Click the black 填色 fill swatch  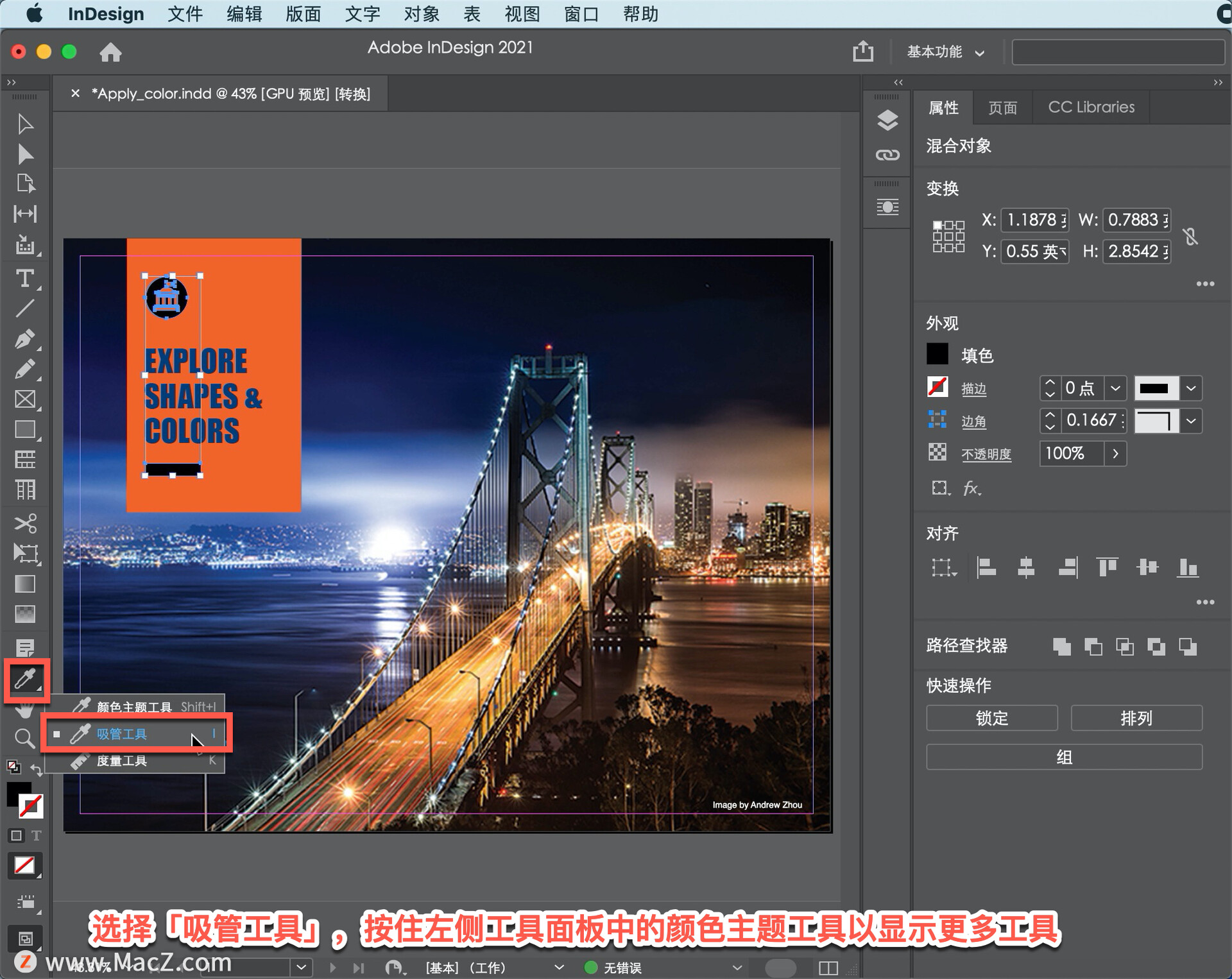tap(937, 354)
